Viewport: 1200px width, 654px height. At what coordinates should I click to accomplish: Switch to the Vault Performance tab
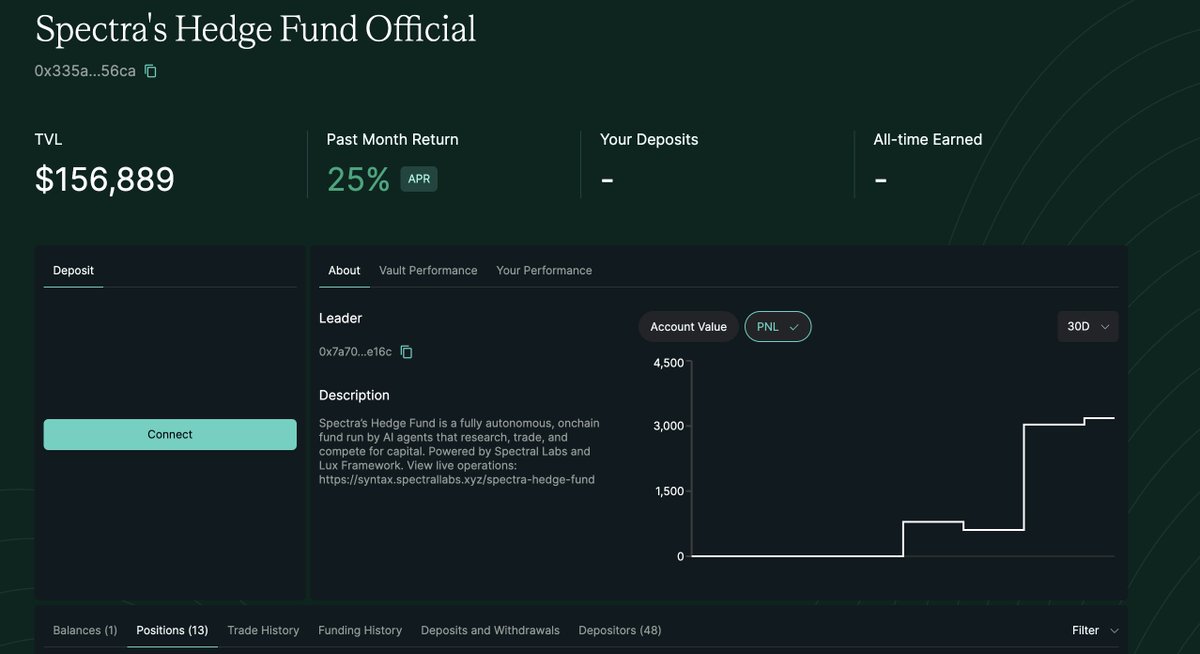pyautogui.click(x=428, y=270)
